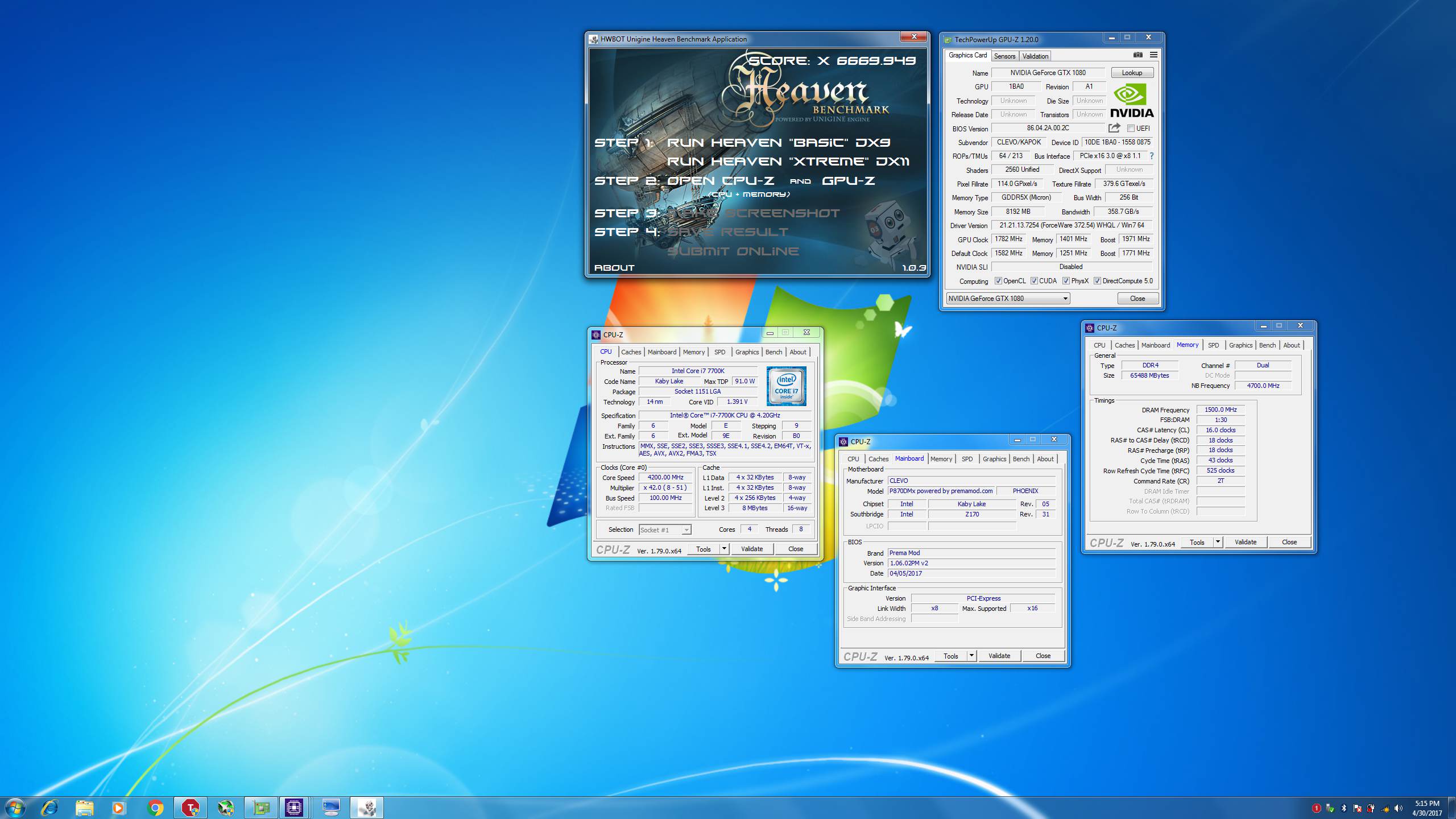
Task: Open the Socket #1 selection dropdown
Action: click(665, 530)
